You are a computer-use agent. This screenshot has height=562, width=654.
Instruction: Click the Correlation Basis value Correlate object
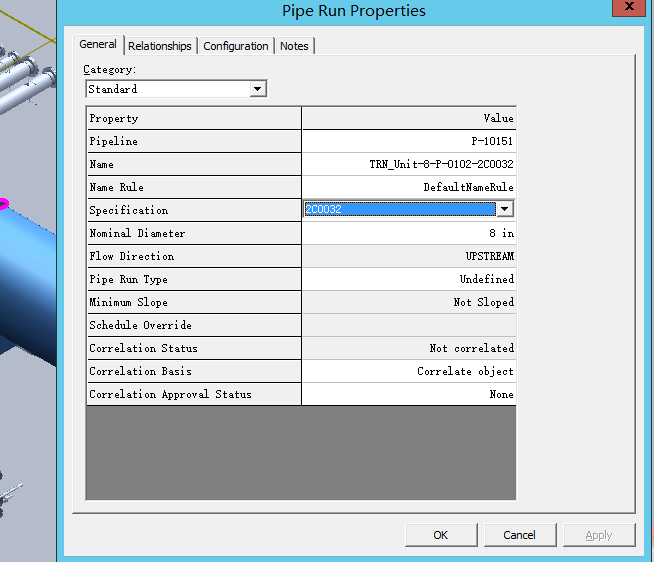click(x=409, y=371)
